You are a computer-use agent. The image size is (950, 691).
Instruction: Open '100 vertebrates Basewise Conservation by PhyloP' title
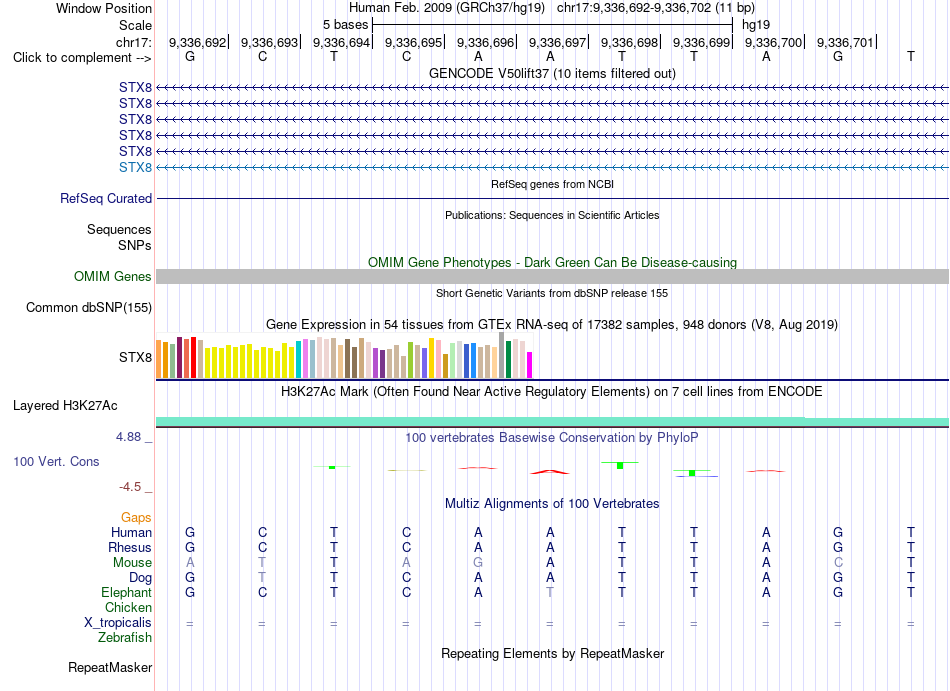(x=552, y=437)
